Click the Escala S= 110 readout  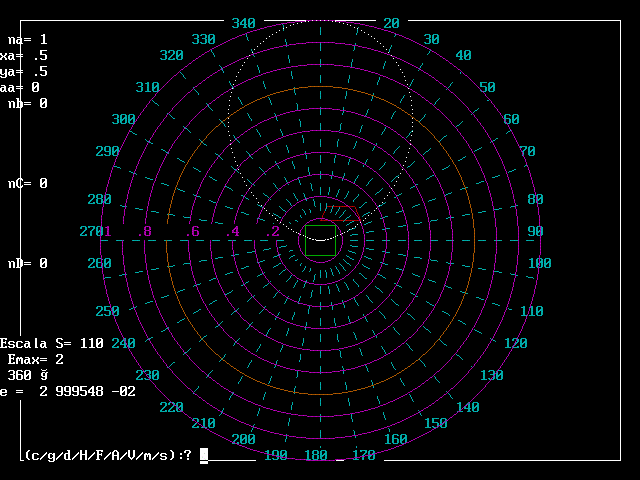(x=51, y=343)
